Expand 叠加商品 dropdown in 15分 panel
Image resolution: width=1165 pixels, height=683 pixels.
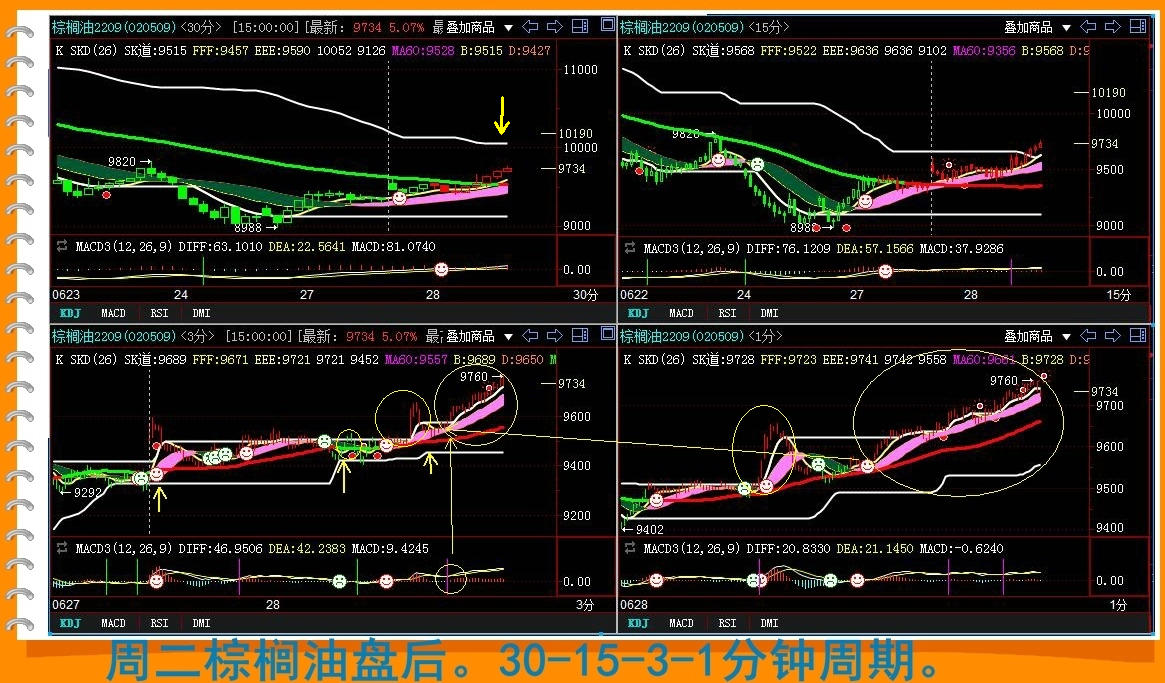1066,28
